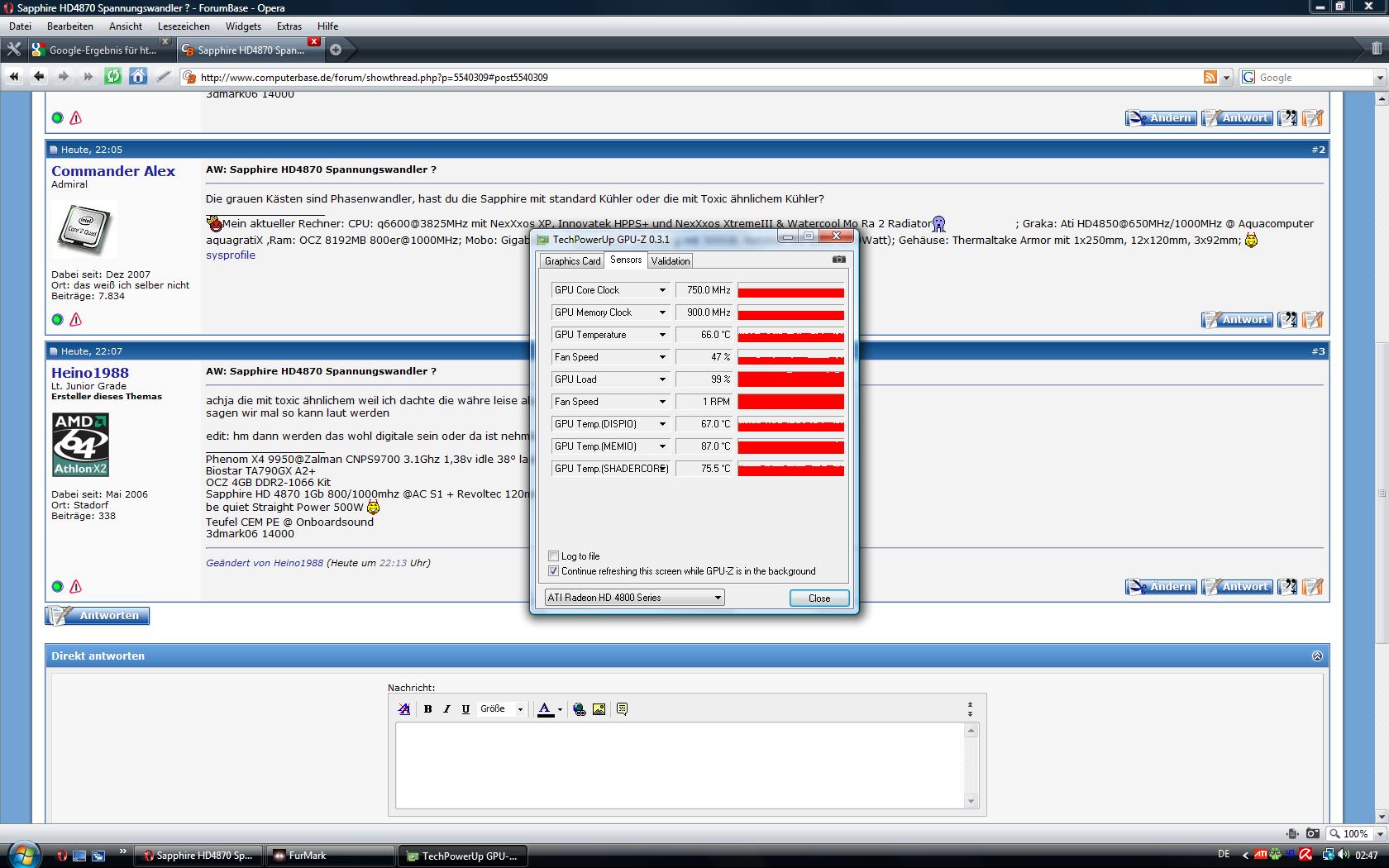Viewport: 1389px width, 868px height.
Task: Open FurMark from the taskbar
Action: [332, 856]
